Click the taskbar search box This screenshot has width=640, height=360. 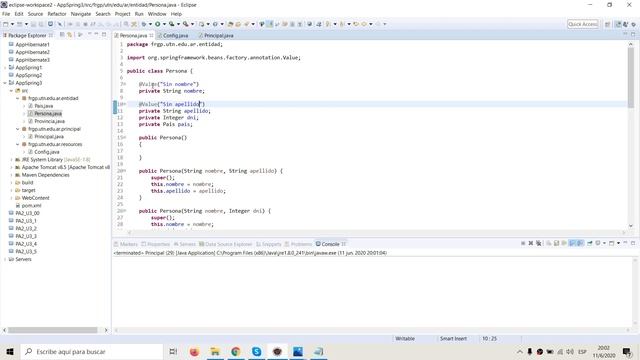pyautogui.click(x=91, y=351)
